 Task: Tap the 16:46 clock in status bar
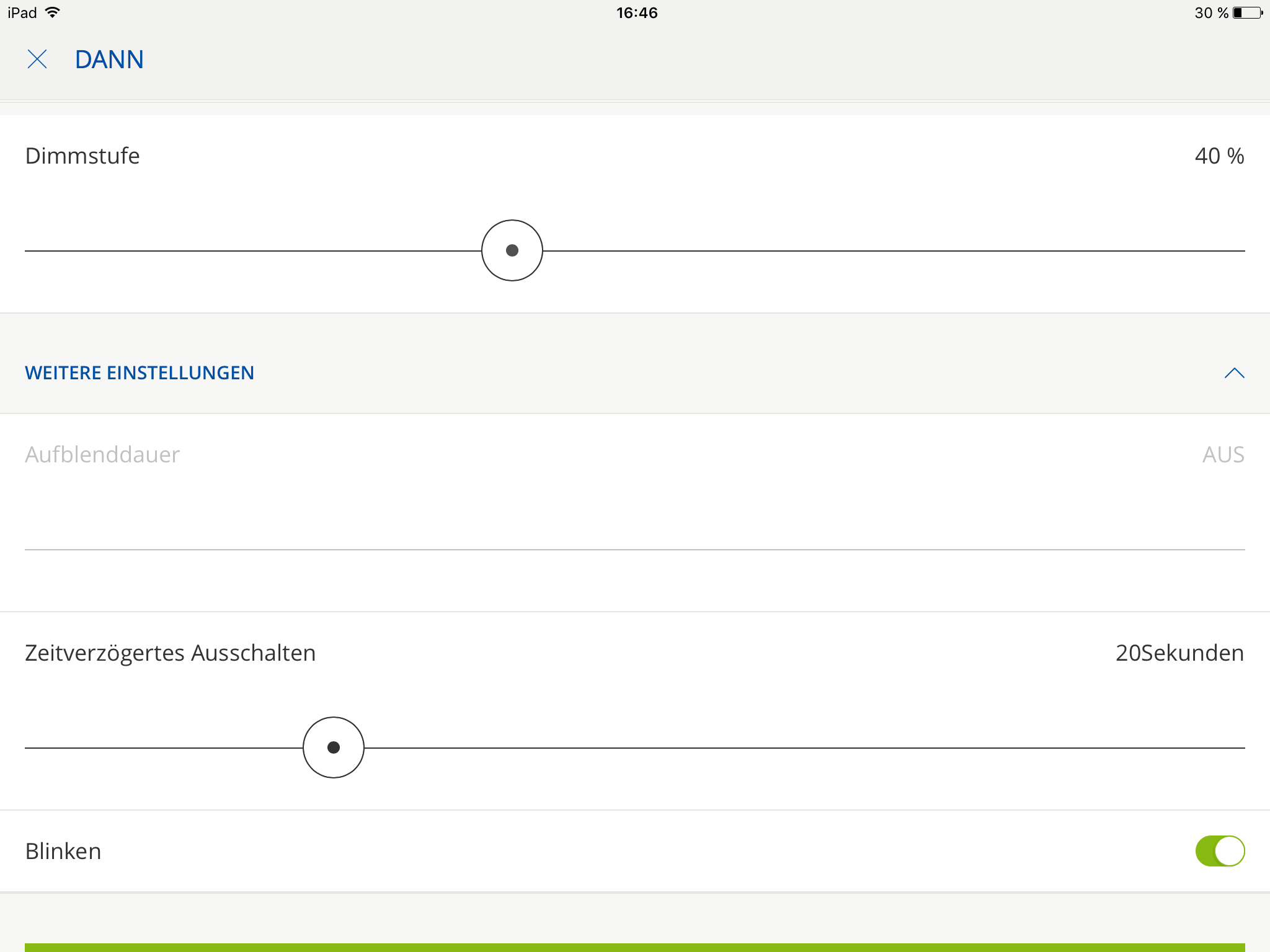[x=636, y=12]
